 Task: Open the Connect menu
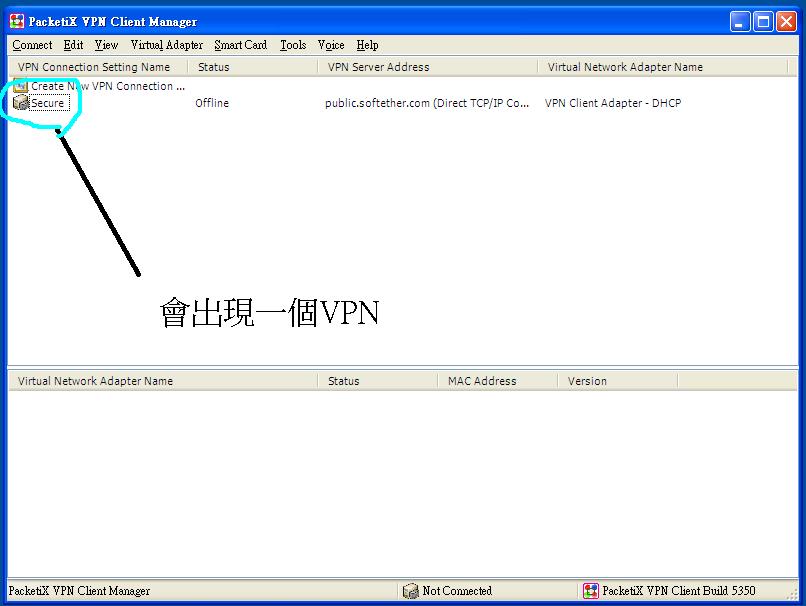[x=32, y=45]
